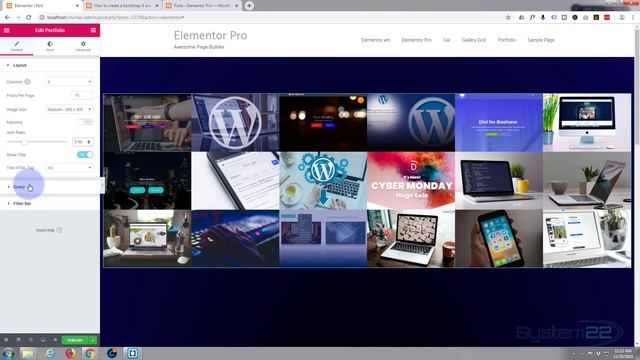Expand the Filter Bar section
Image resolution: width=640 pixels, height=360 pixels.
coord(50,203)
